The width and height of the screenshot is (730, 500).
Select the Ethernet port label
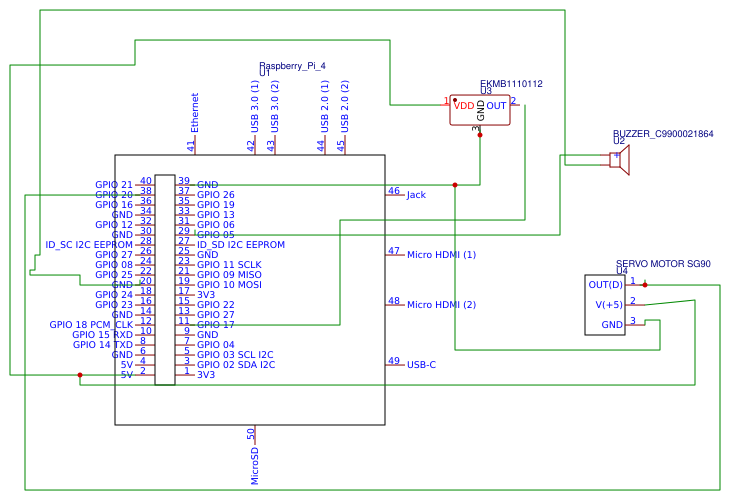[x=195, y=113]
